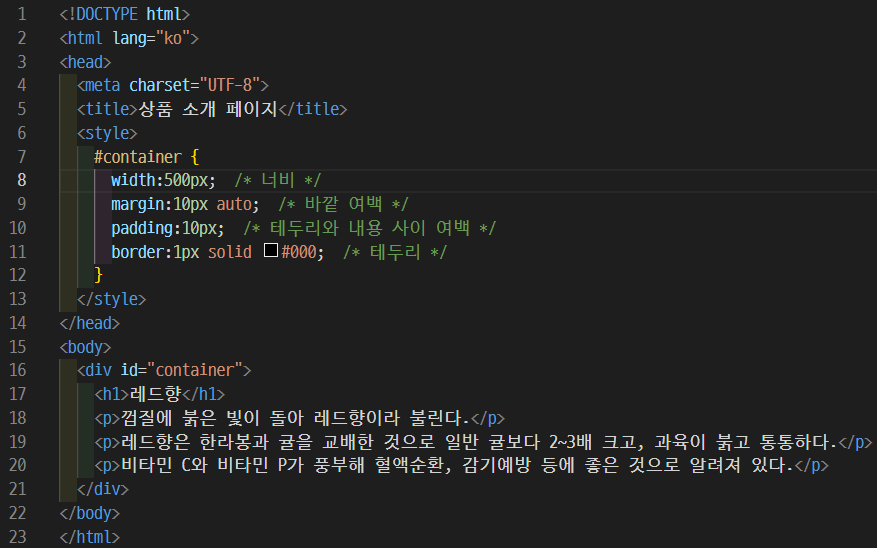
Task: Click line number 16 in the gutter
Action: (x=17, y=370)
